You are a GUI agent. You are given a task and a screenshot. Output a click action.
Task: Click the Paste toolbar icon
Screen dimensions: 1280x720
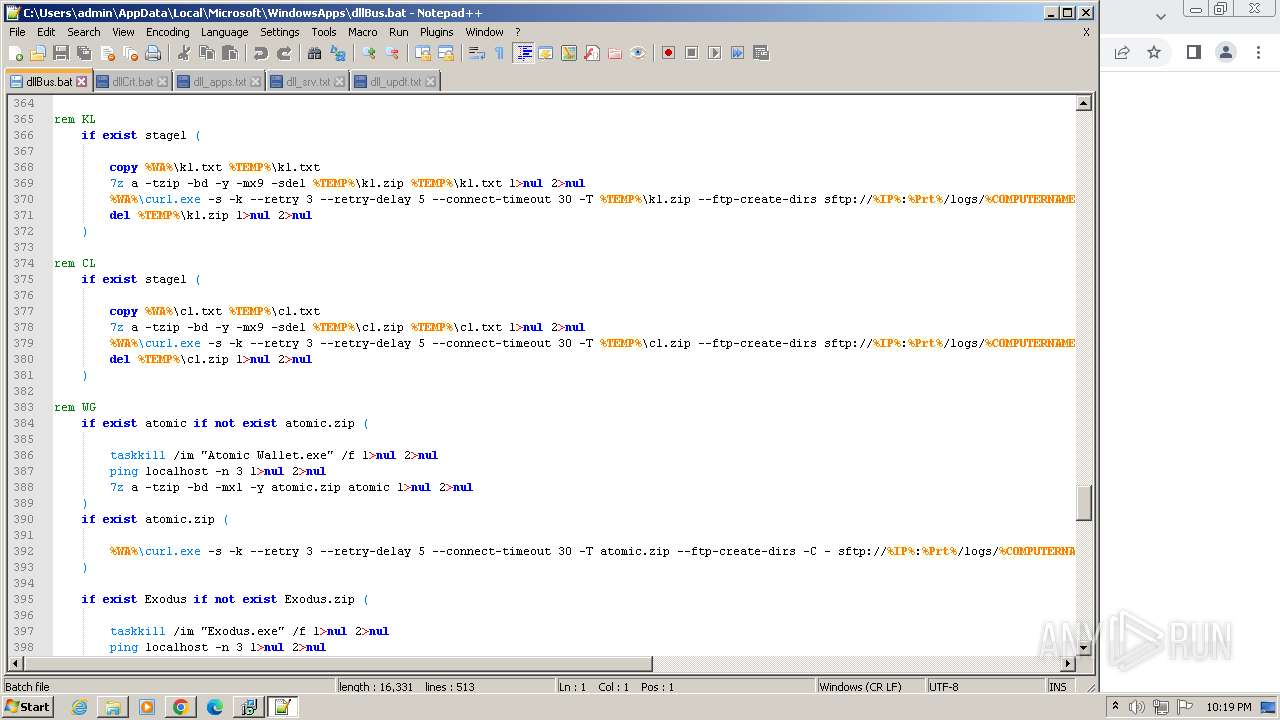coord(230,53)
